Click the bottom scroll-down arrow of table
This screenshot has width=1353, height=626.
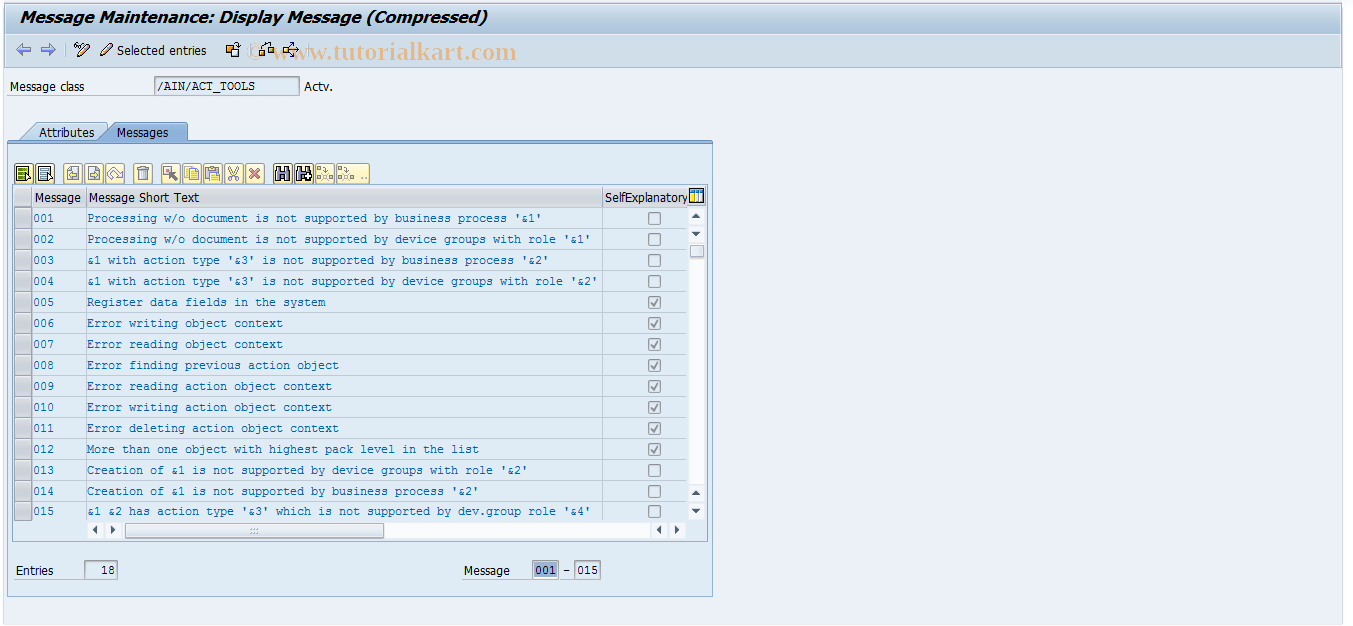point(697,511)
